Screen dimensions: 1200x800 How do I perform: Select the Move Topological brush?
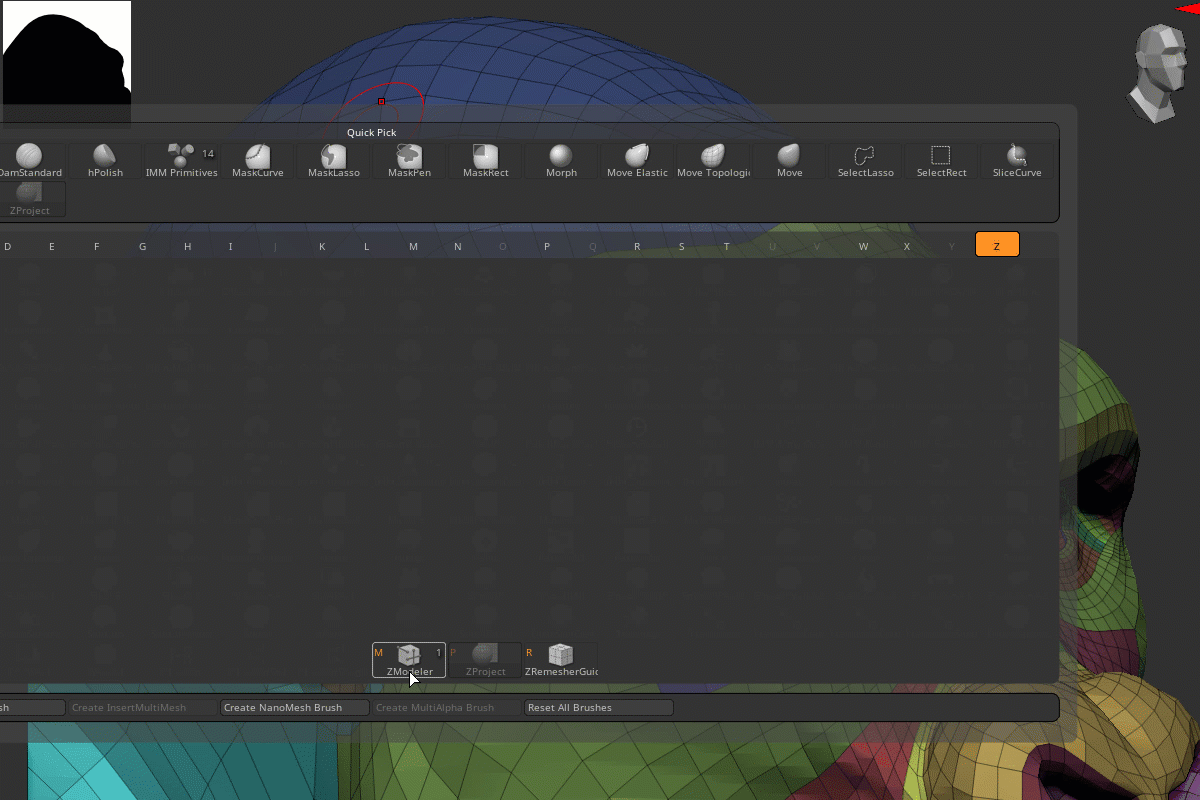point(713,160)
